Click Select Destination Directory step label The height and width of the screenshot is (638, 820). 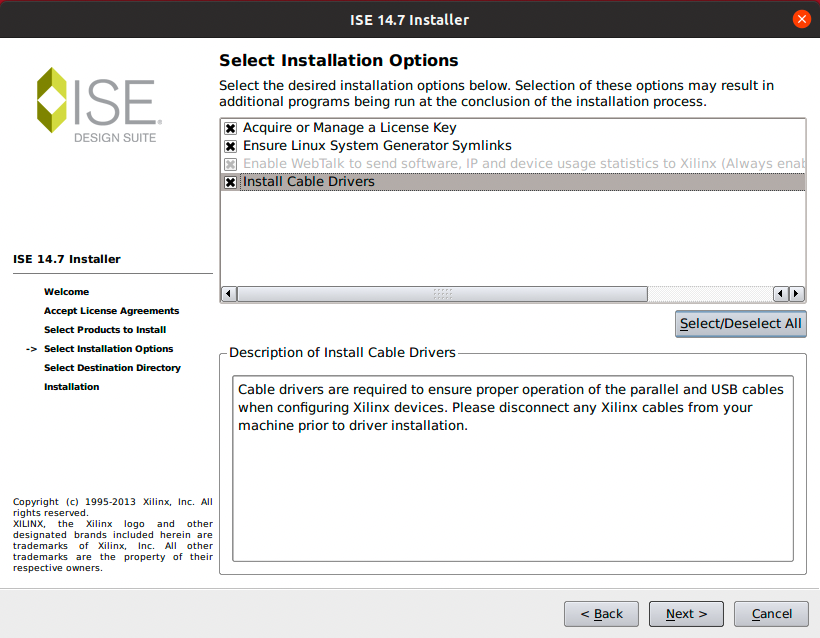112,368
